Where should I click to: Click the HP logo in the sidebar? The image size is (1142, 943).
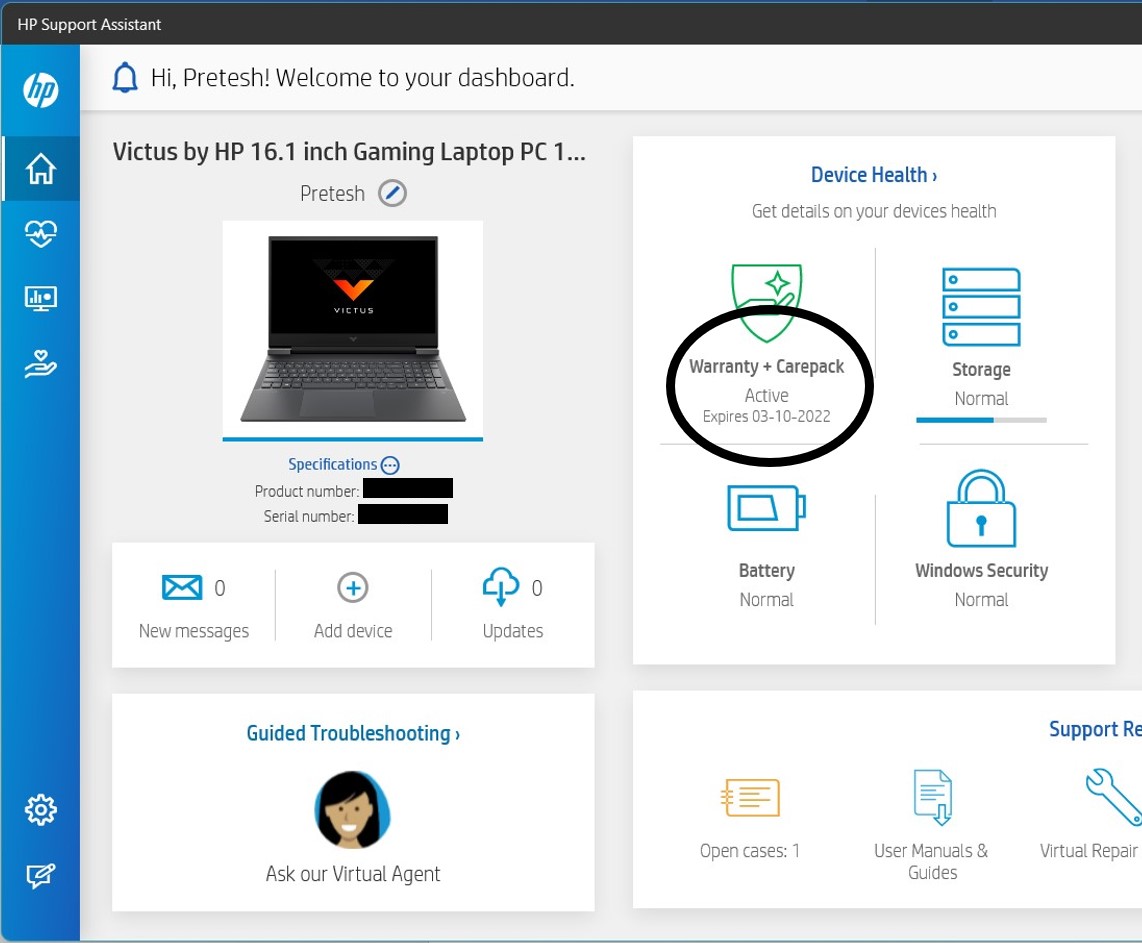pyautogui.click(x=40, y=87)
